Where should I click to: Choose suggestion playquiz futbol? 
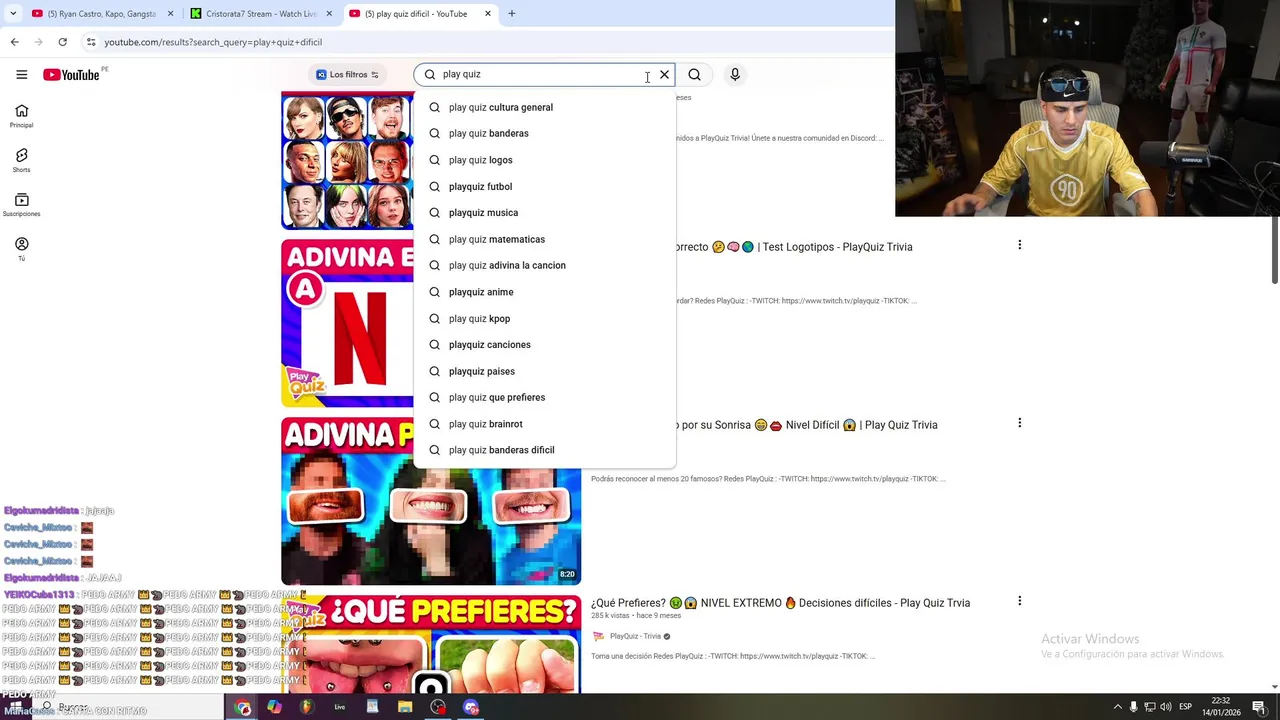tap(545, 186)
